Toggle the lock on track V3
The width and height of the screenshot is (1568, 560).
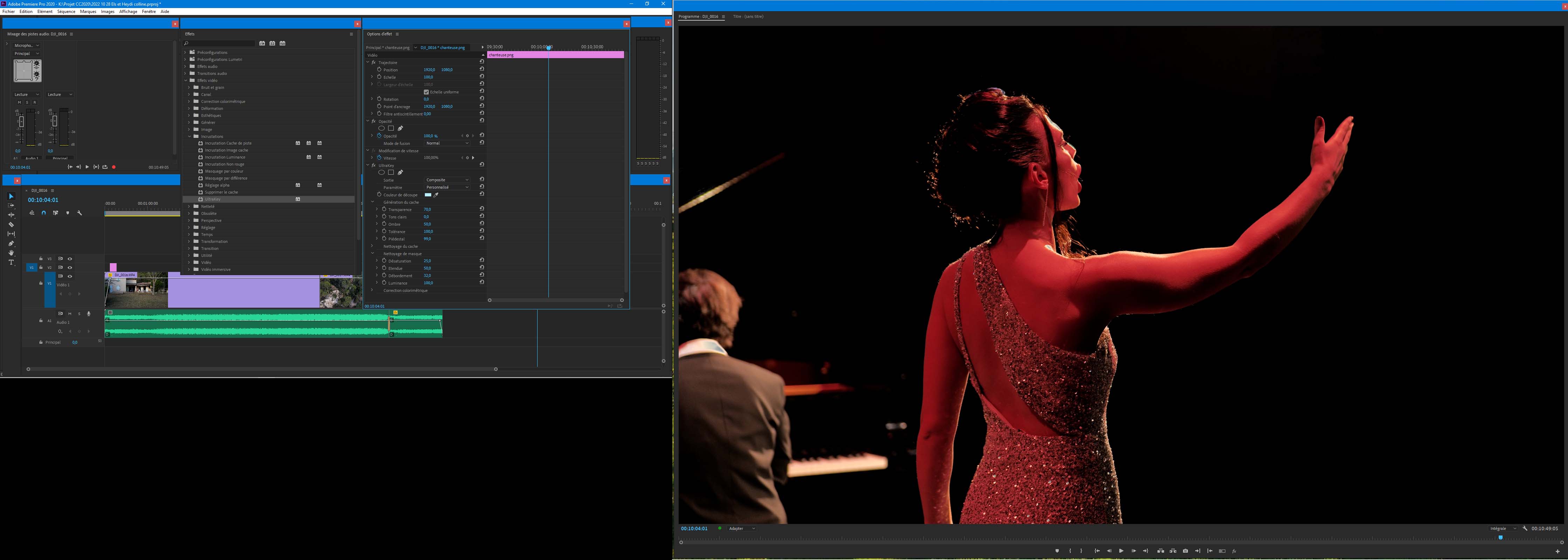tap(41, 259)
